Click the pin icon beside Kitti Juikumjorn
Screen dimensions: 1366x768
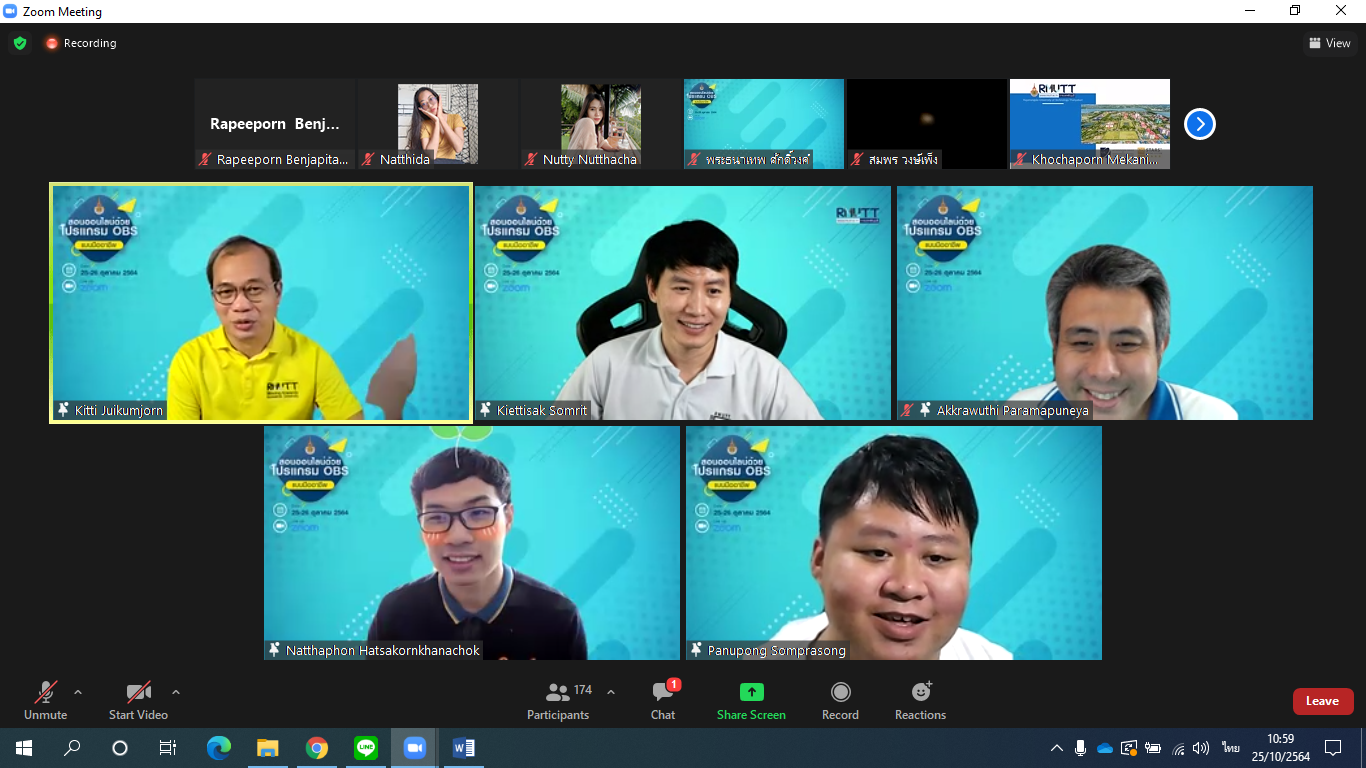[x=64, y=410]
